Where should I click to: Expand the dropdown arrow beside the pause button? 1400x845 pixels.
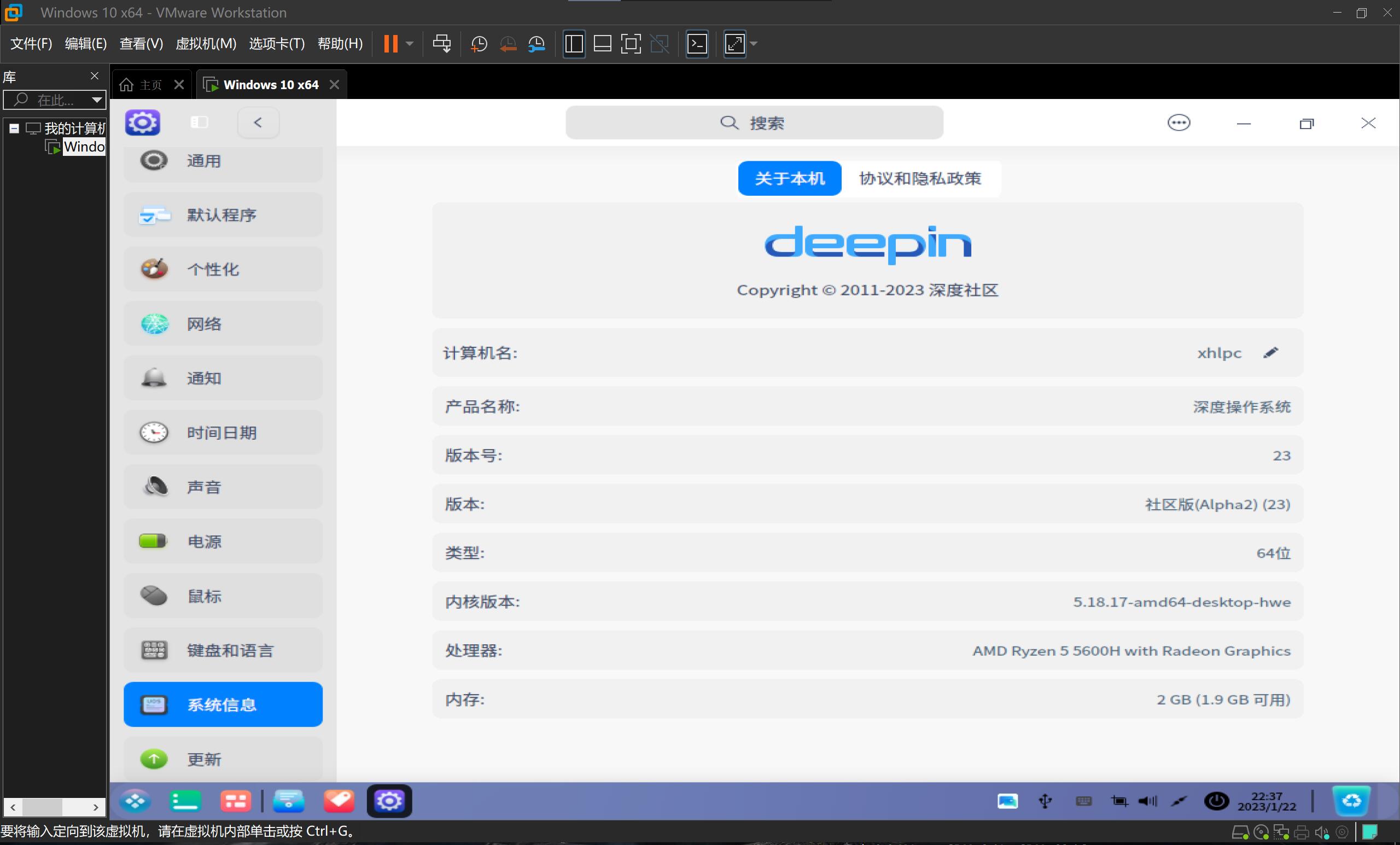click(410, 44)
